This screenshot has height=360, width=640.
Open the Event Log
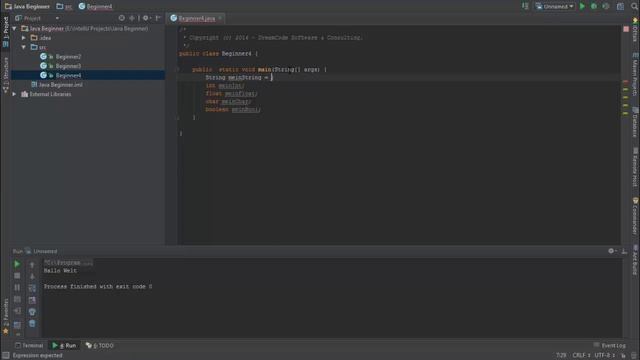point(609,345)
